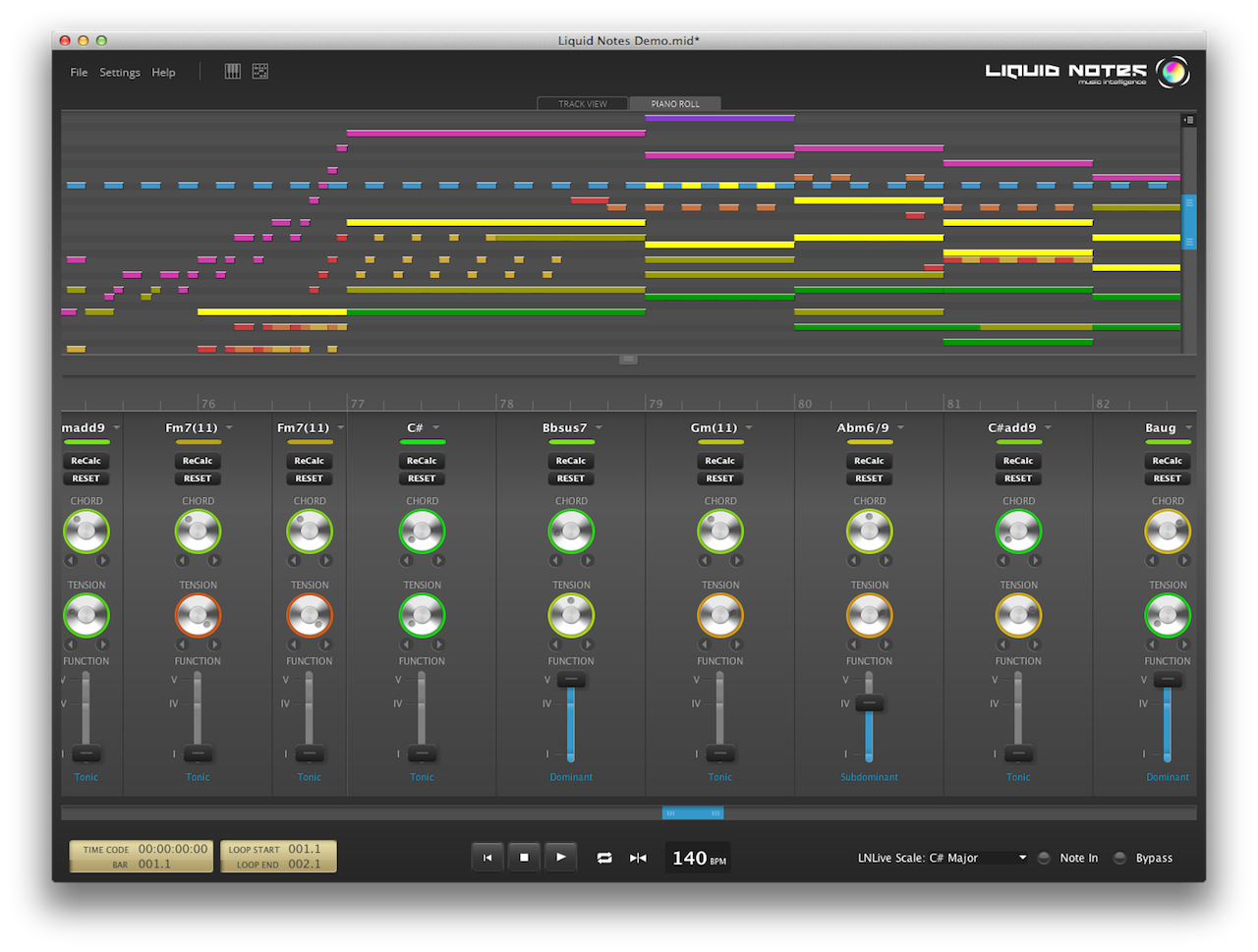Toggle the Note In indicator
1258x952 pixels.
(x=1044, y=858)
